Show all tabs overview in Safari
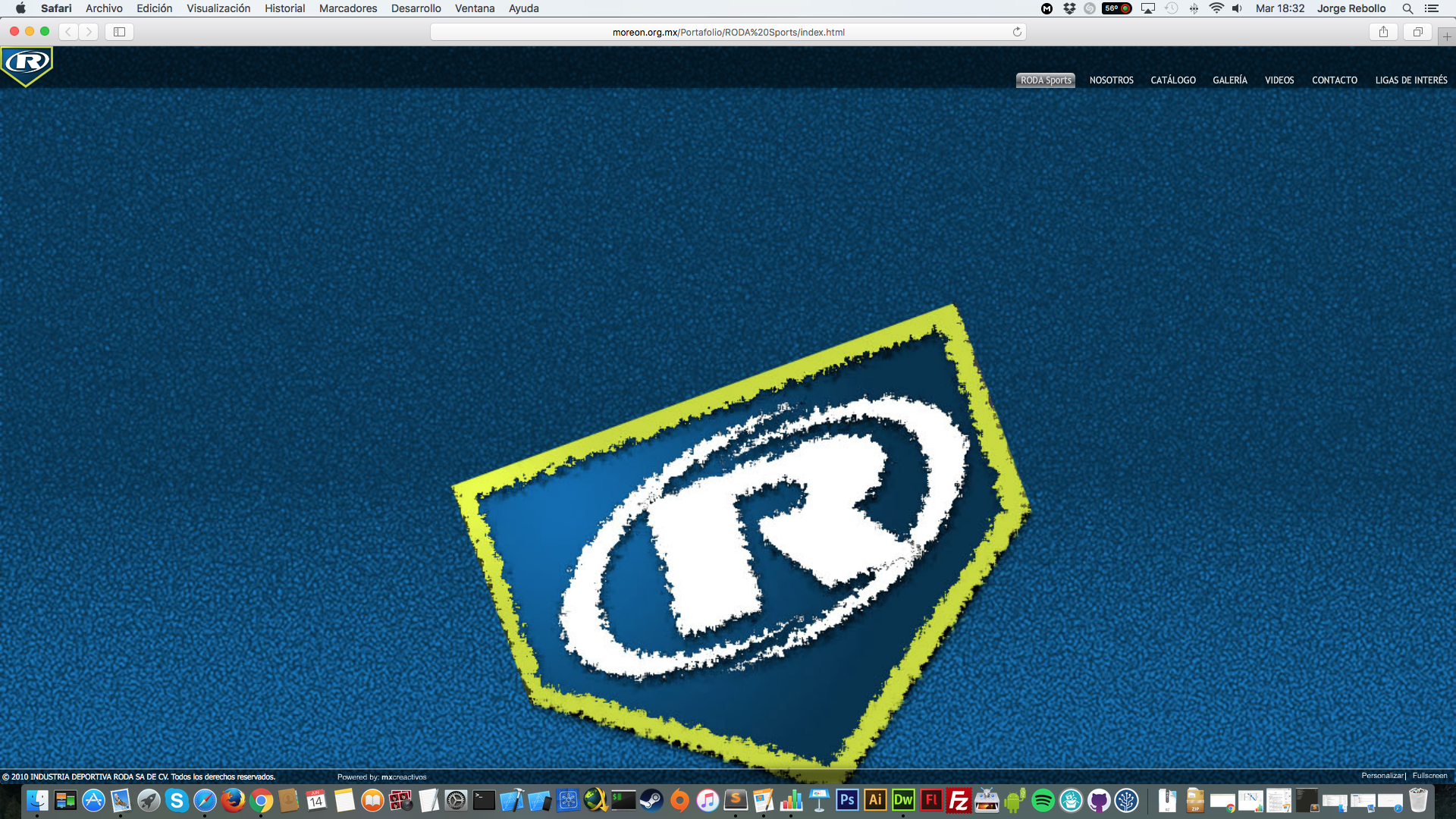The width and height of the screenshot is (1456, 819). [x=1417, y=32]
